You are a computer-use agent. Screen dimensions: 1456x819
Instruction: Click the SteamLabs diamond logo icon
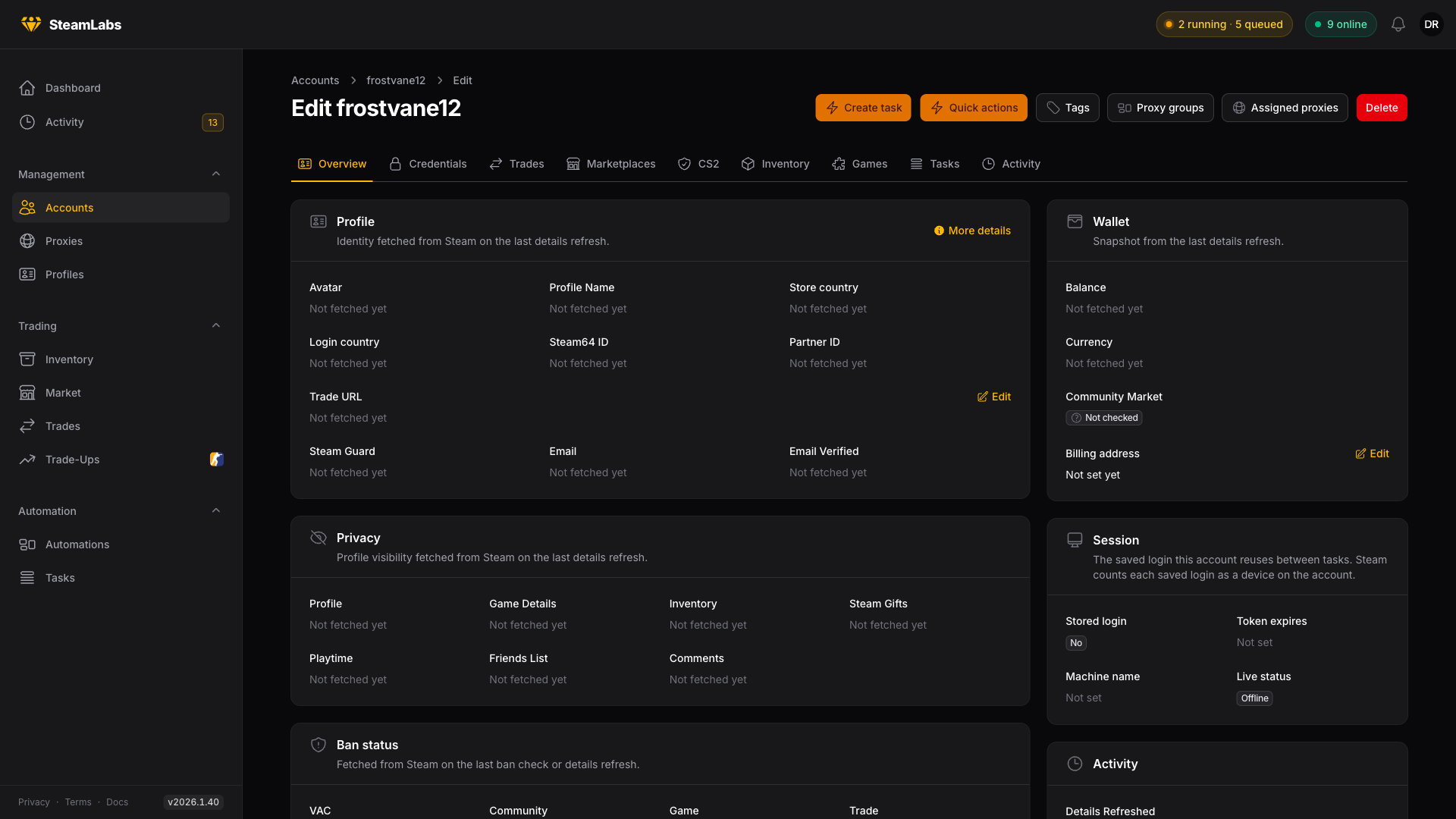pos(31,24)
